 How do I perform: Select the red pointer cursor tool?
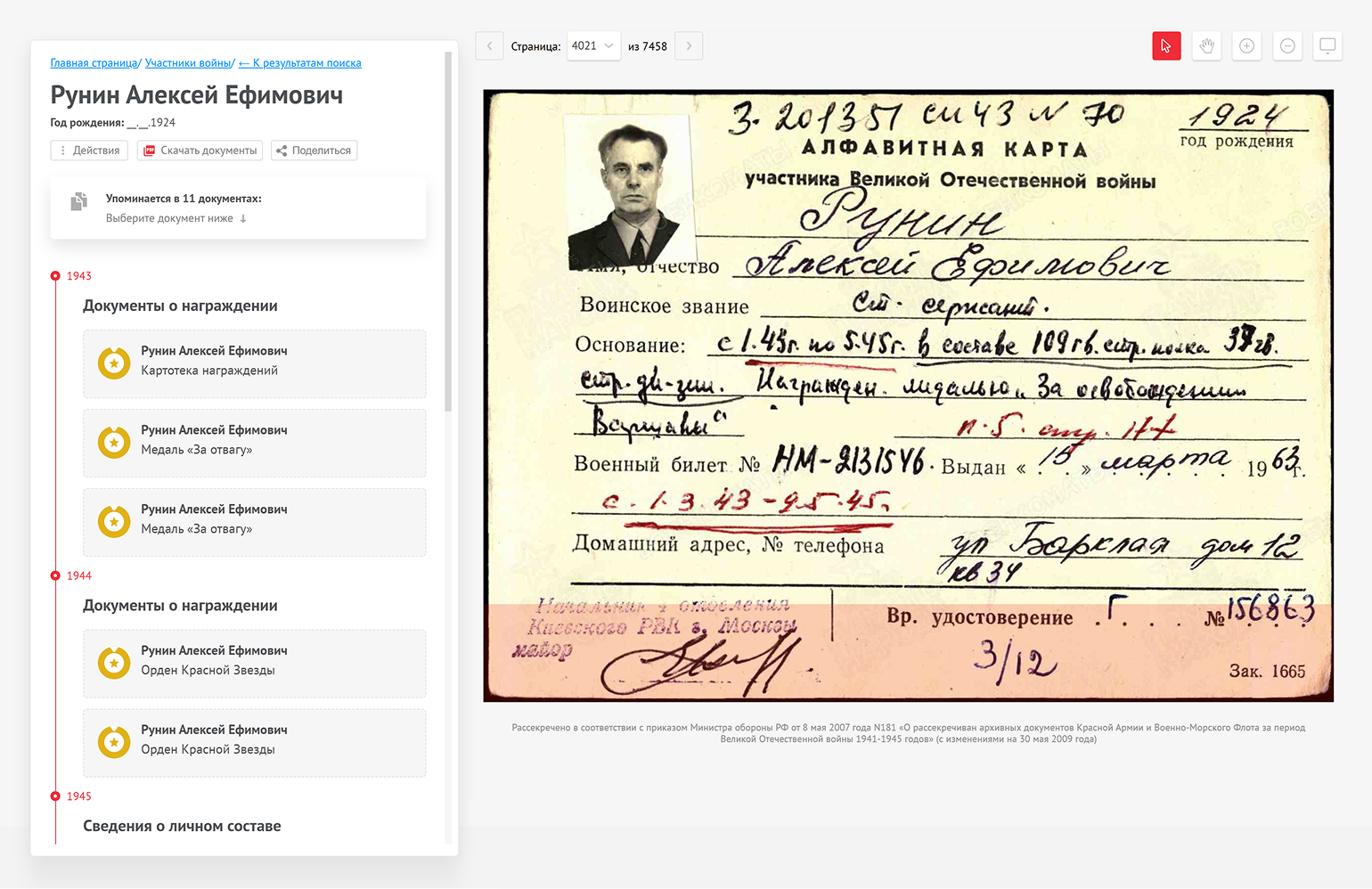point(1166,46)
